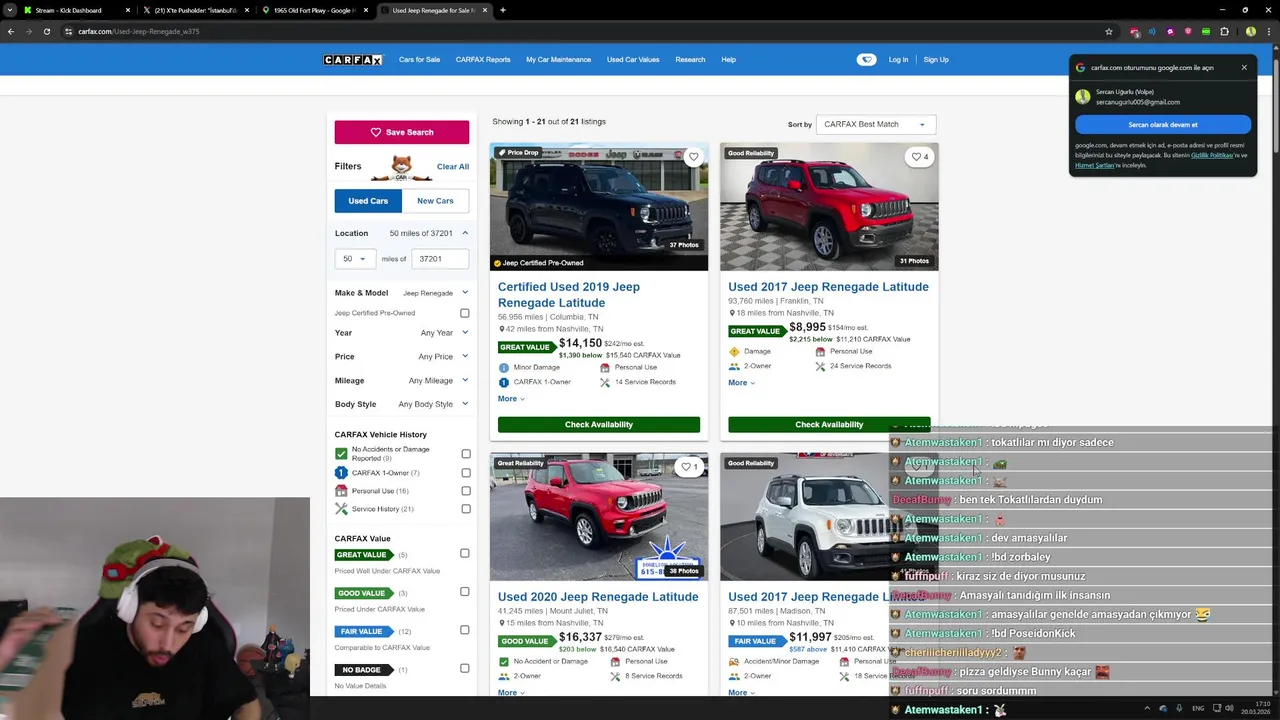The image size is (1280, 720).
Task: Check the Service History filter
Action: pyautogui.click(x=466, y=509)
